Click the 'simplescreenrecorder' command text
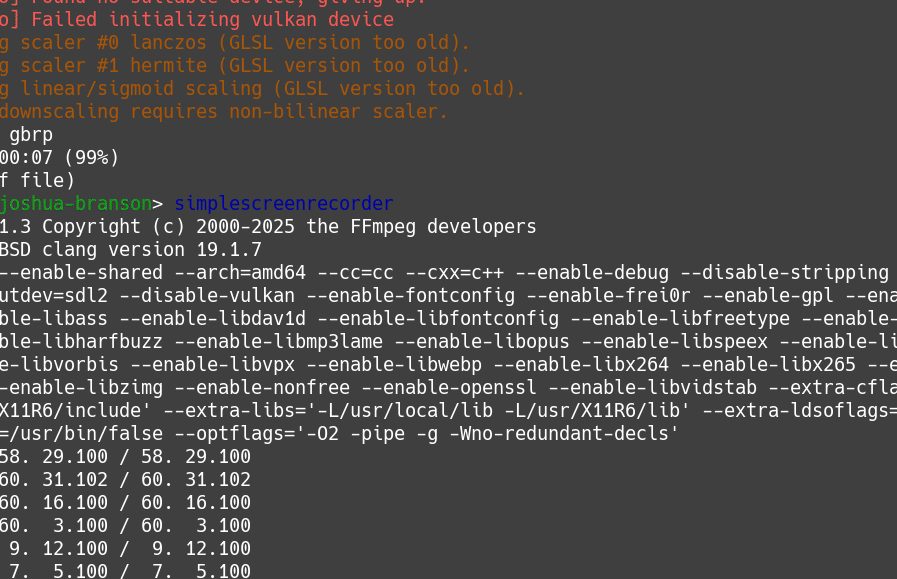The width and height of the screenshot is (897, 579). [284, 204]
